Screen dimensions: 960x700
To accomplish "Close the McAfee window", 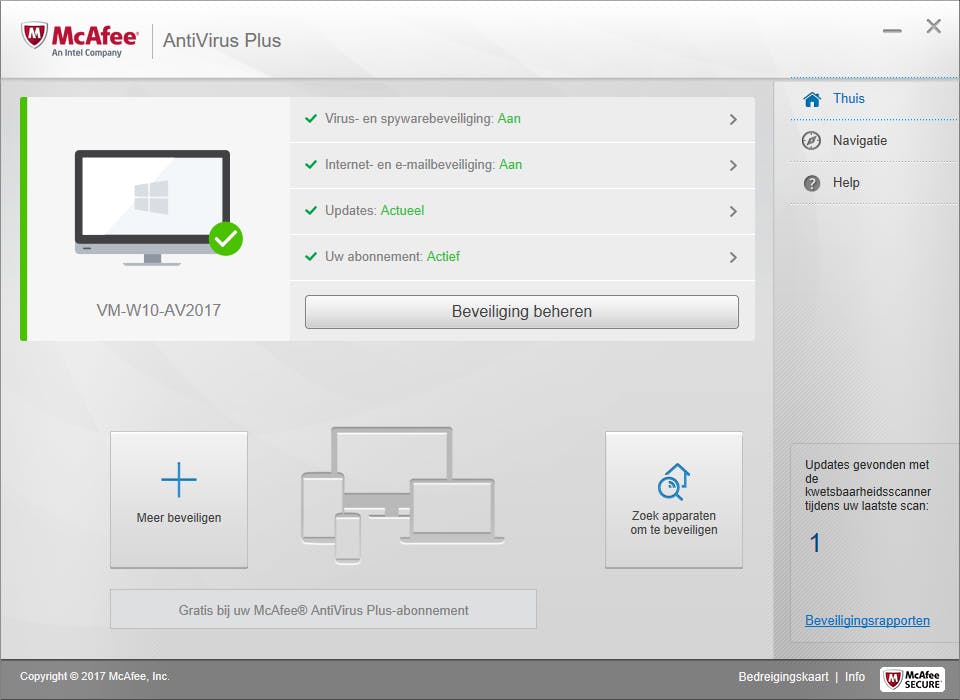I will coord(933,26).
